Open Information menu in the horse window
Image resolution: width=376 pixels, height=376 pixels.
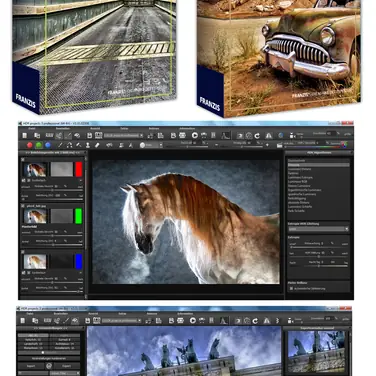click(x=187, y=129)
